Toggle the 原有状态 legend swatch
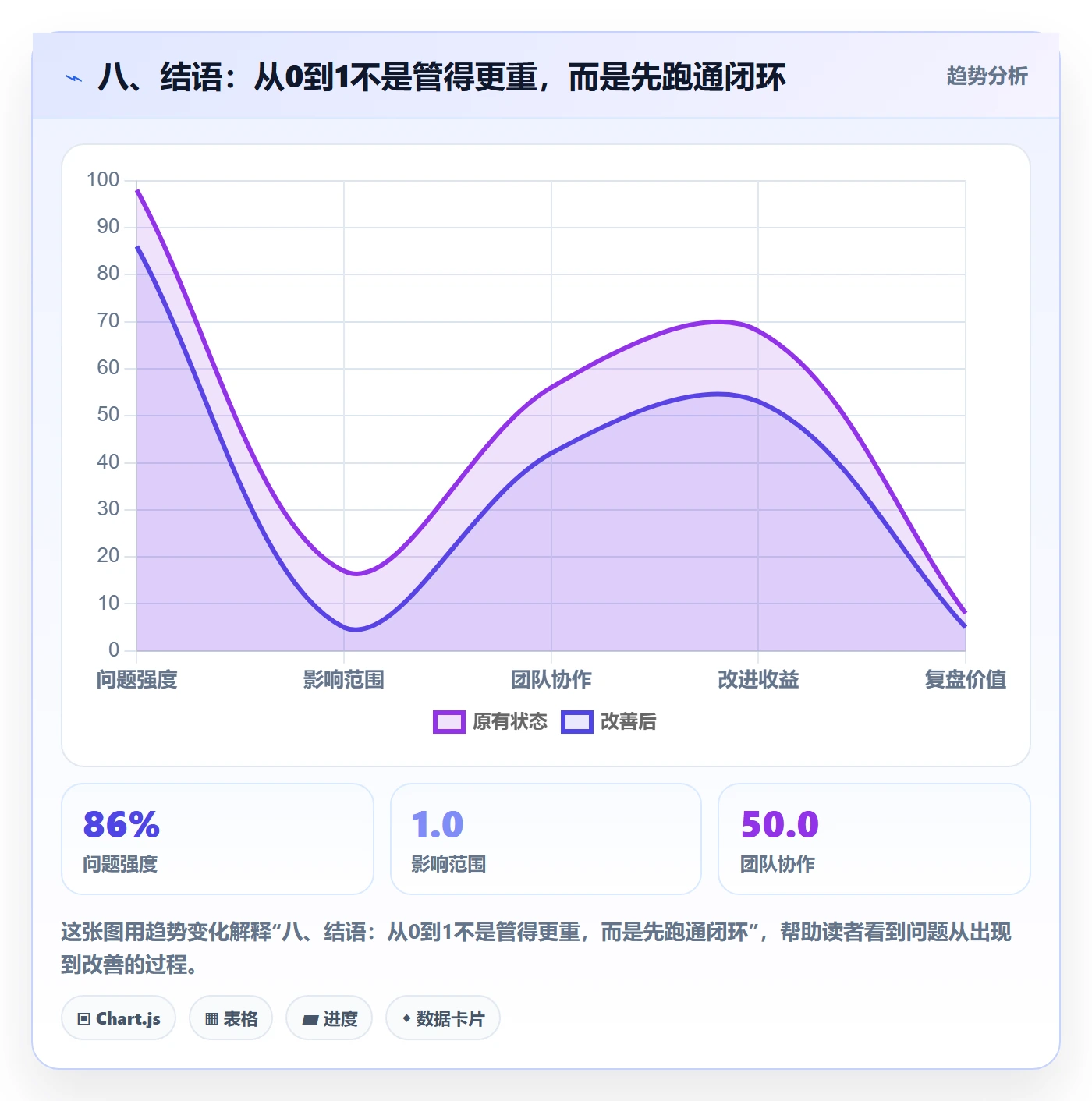 (449, 722)
